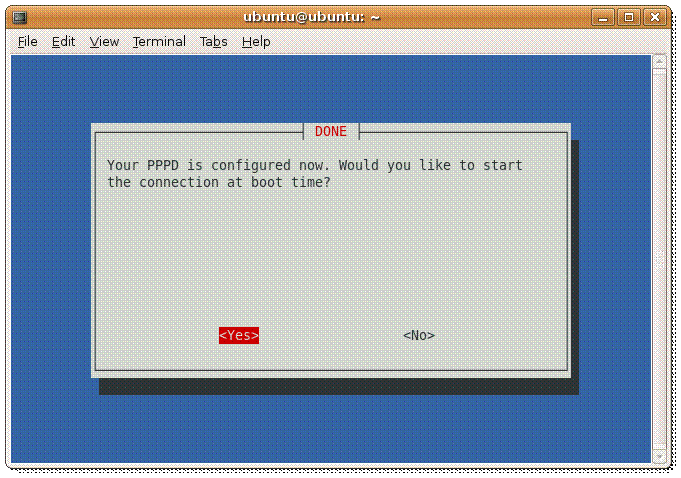The width and height of the screenshot is (681, 478).
Task: Open the View menu
Action: tap(104, 42)
